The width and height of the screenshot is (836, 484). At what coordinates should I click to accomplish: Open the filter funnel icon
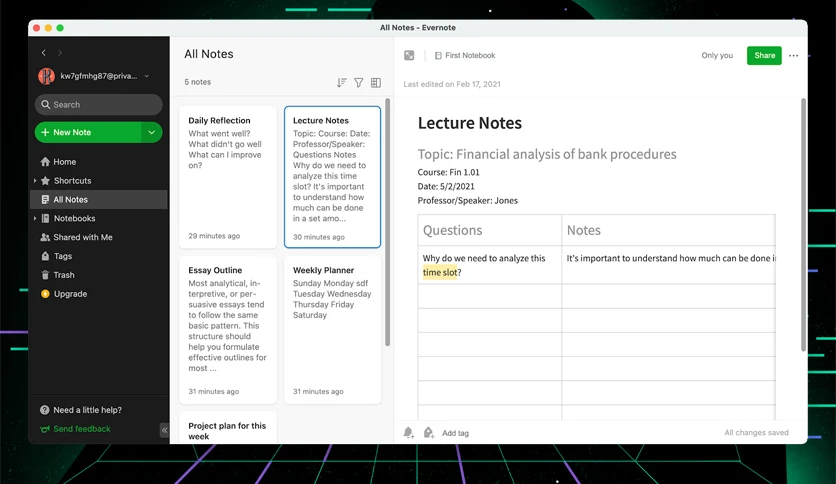coord(359,83)
